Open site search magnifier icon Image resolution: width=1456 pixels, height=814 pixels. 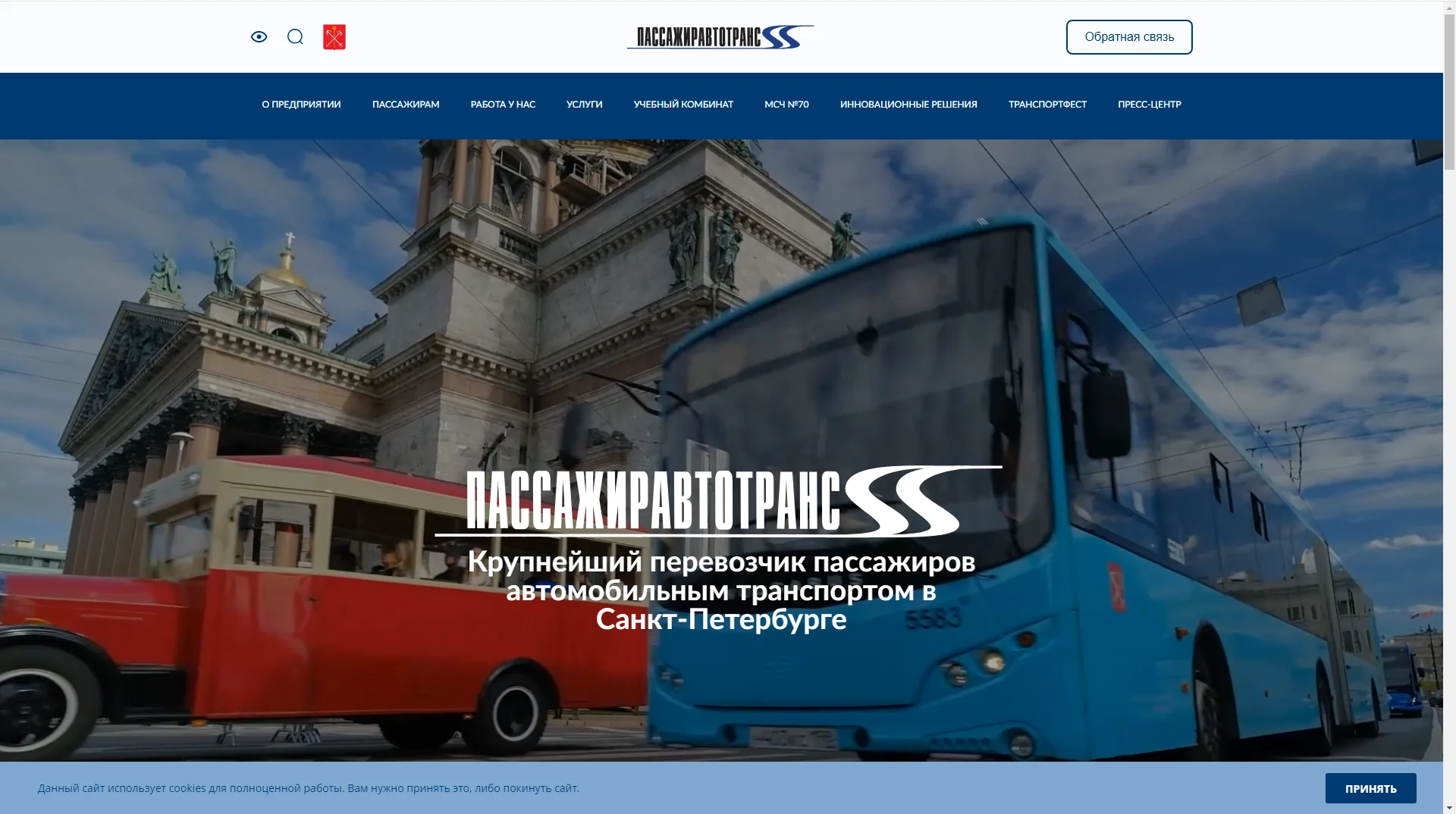click(295, 37)
